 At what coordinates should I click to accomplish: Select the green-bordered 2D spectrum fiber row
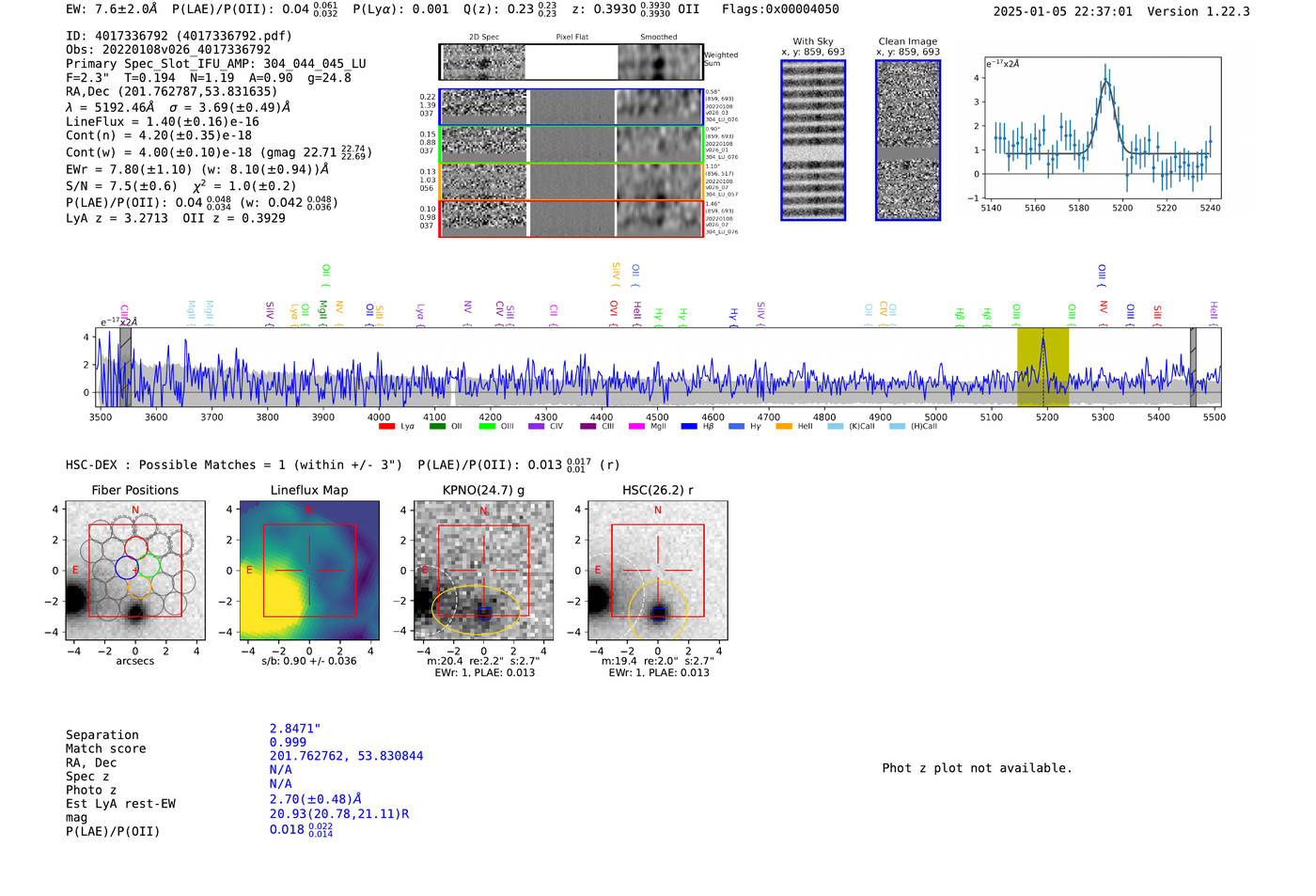point(572,144)
